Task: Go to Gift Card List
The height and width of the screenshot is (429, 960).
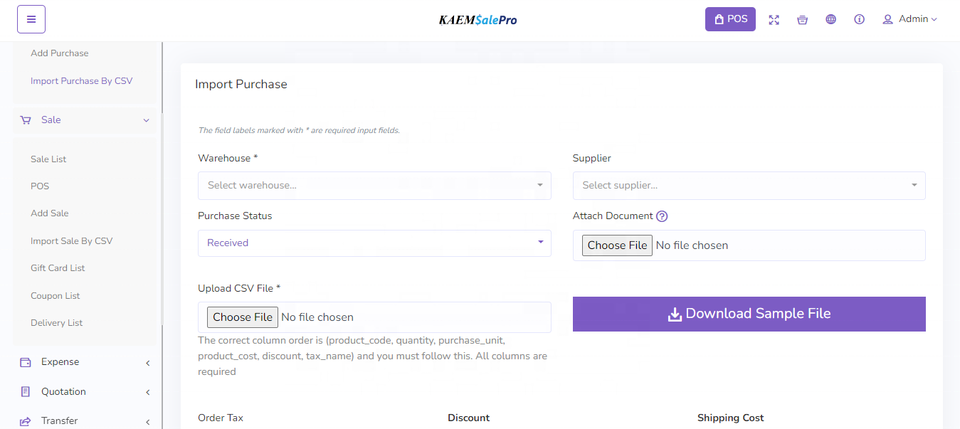Action: [x=57, y=268]
